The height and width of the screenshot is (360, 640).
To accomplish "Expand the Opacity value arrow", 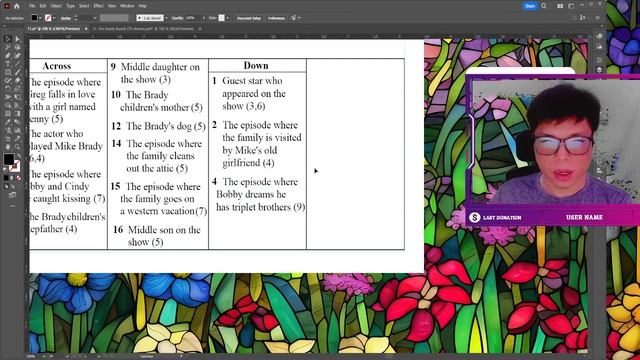I will point(204,18).
